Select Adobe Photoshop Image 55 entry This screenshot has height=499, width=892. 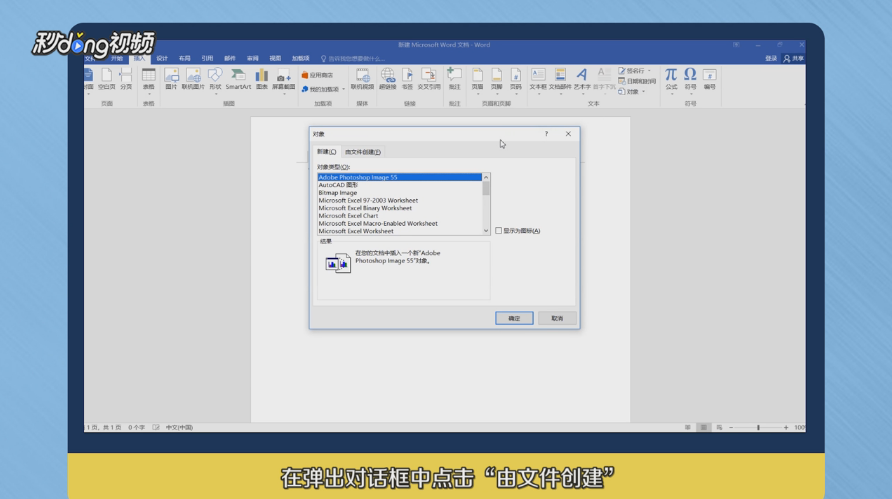399,178
